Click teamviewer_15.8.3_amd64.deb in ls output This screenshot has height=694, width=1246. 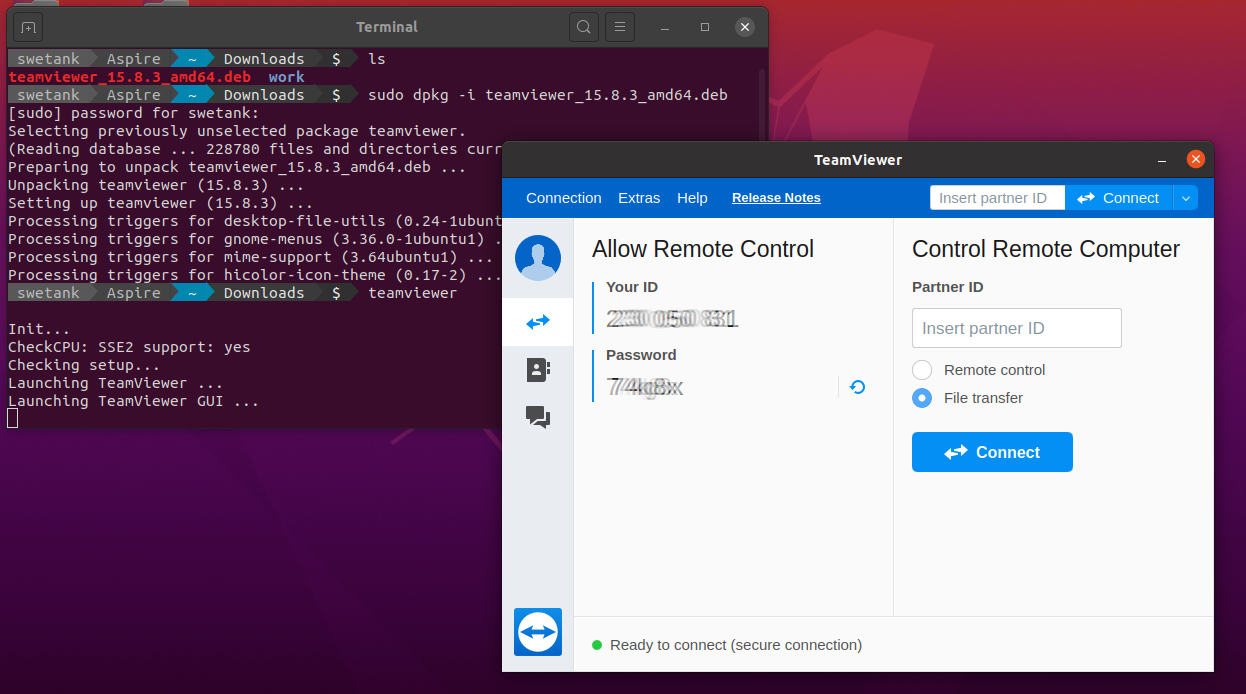130,77
